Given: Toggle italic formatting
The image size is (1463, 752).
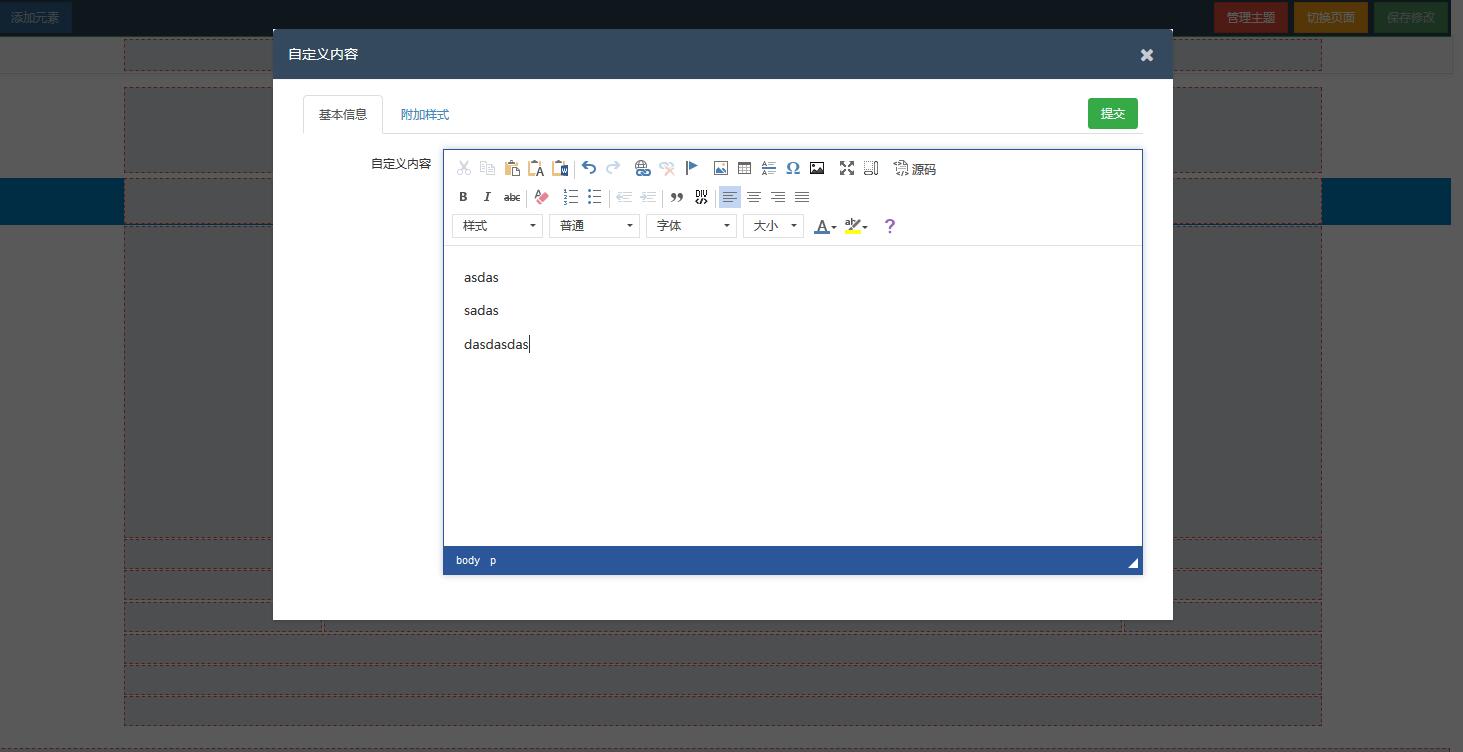Looking at the screenshot, I should [487, 197].
